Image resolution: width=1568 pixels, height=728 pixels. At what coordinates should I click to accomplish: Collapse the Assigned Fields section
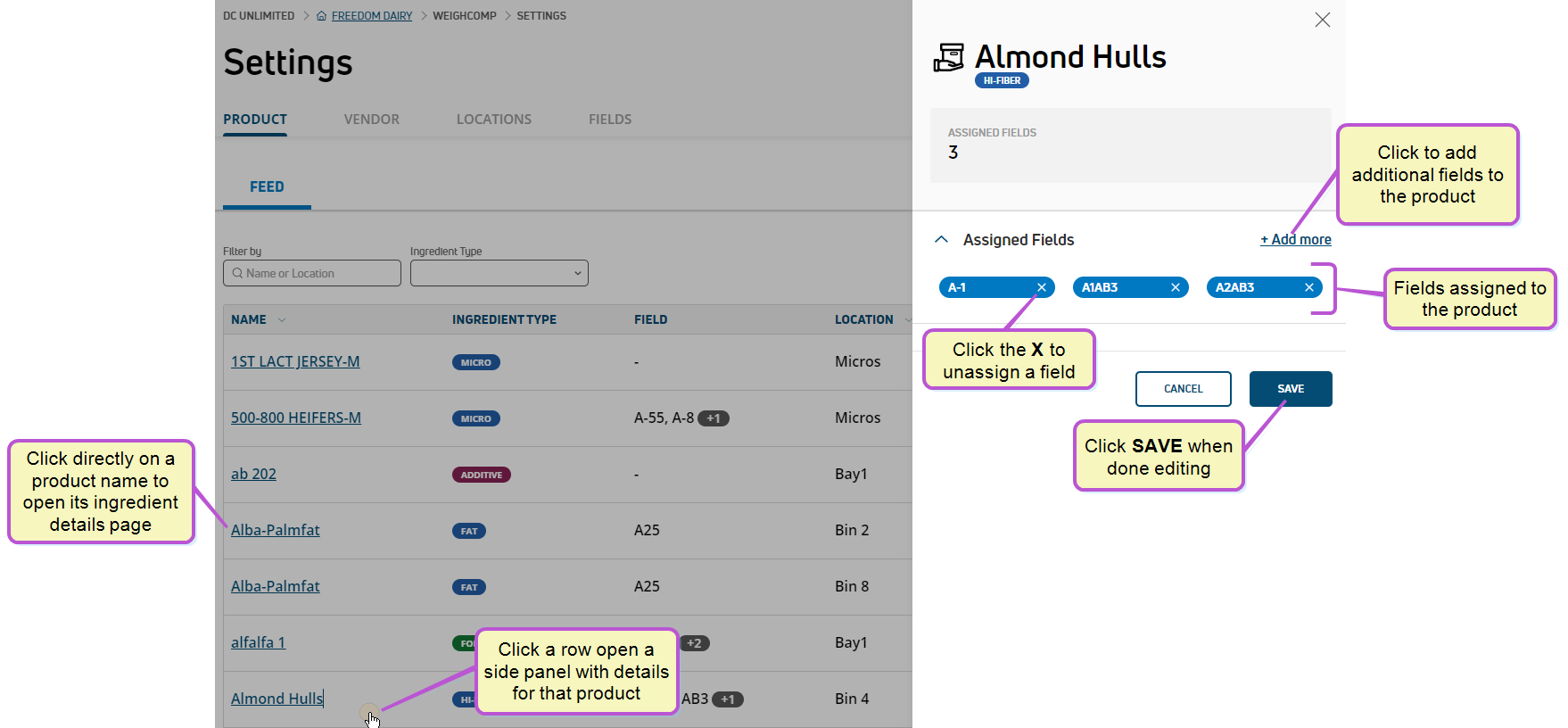coord(941,239)
